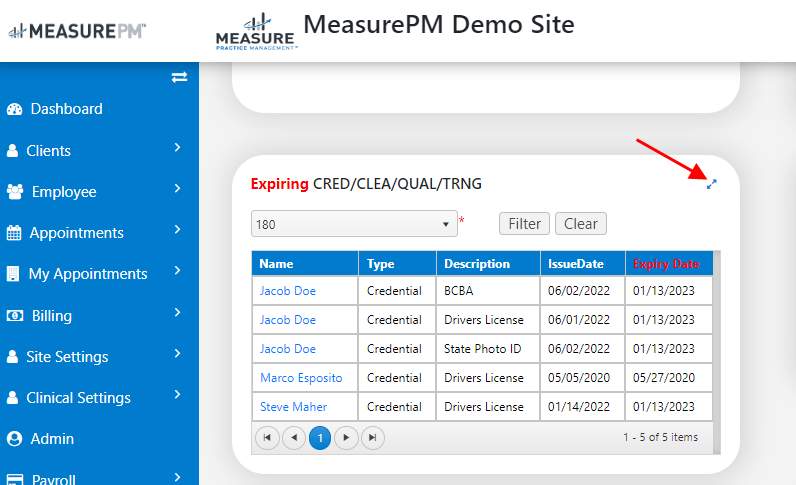Click the Clients person icon

(x=12, y=151)
